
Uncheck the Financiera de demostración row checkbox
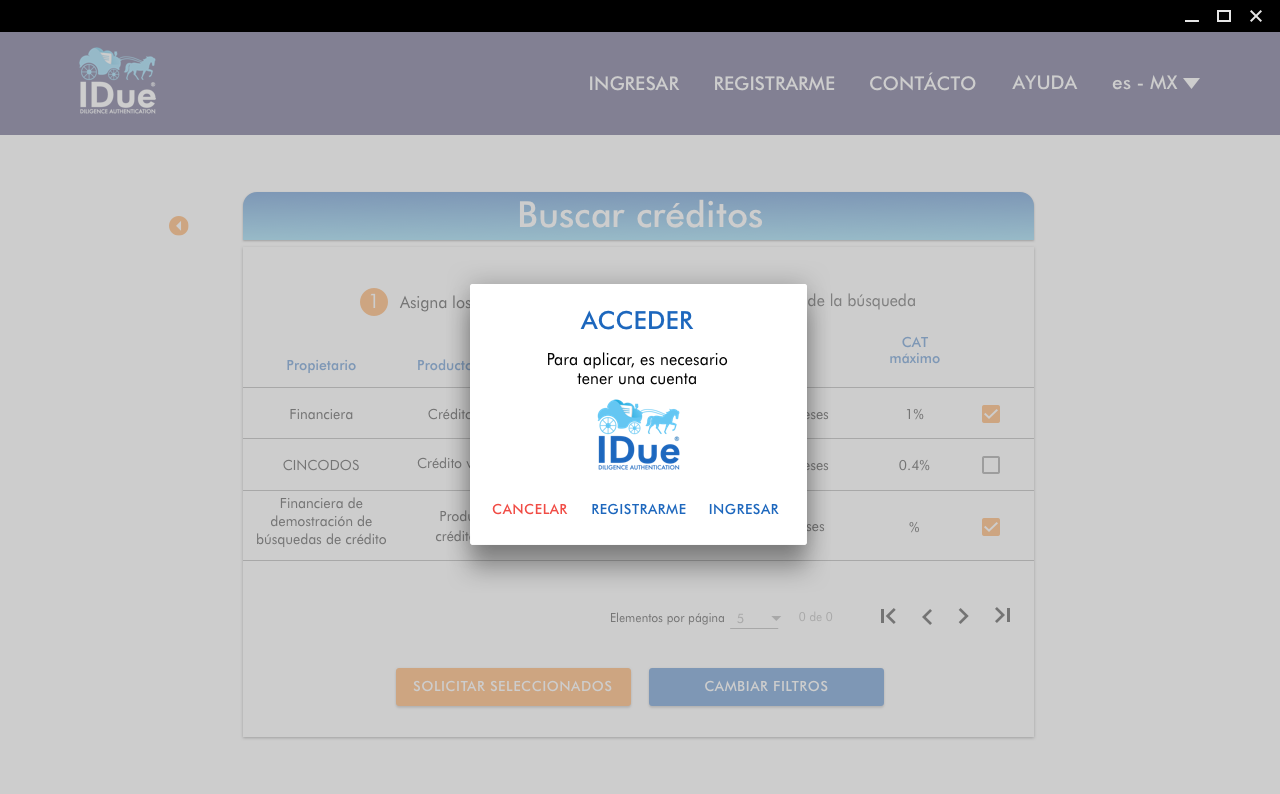click(991, 527)
